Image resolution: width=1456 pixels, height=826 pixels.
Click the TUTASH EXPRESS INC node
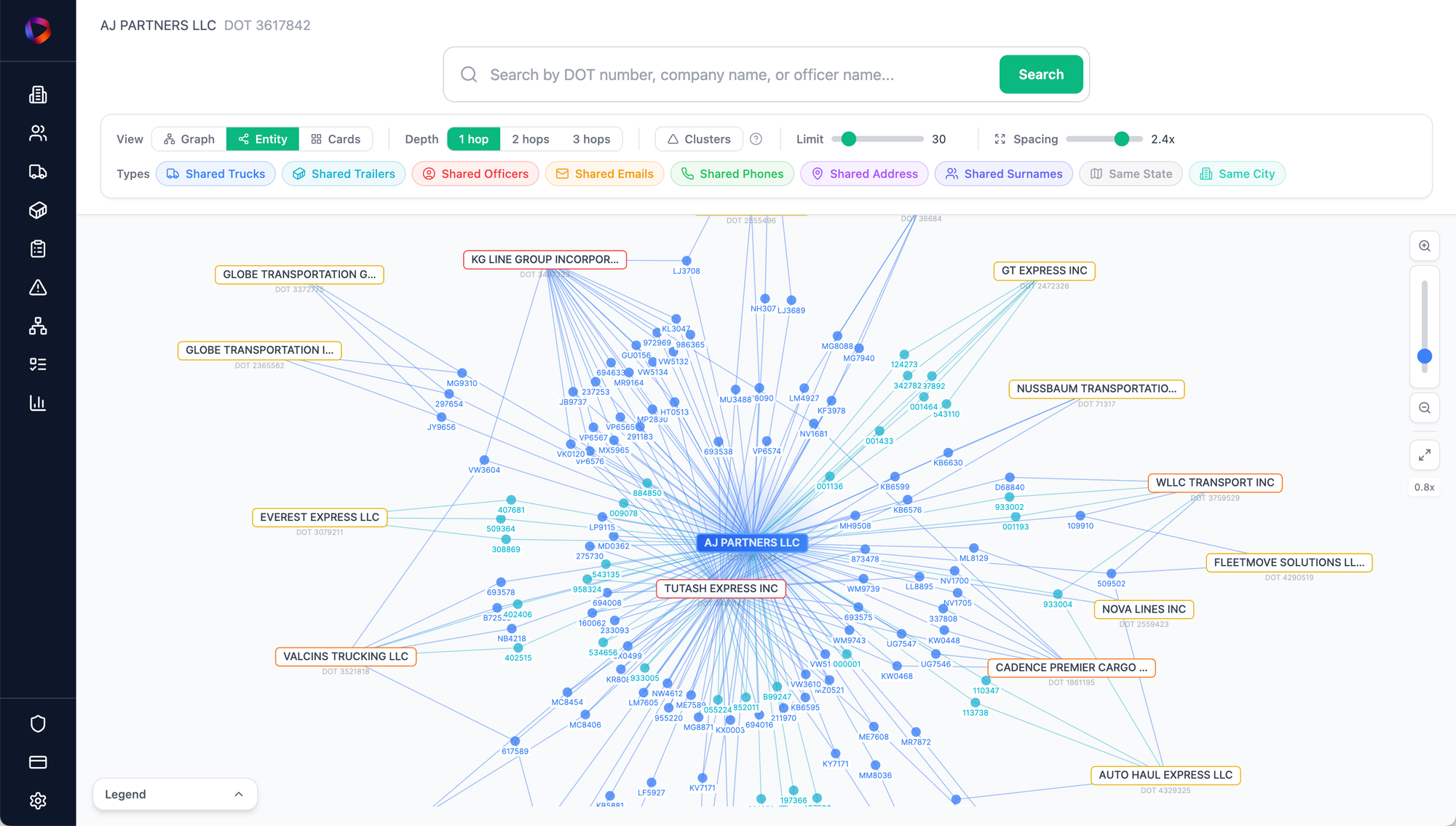click(x=721, y=589)
